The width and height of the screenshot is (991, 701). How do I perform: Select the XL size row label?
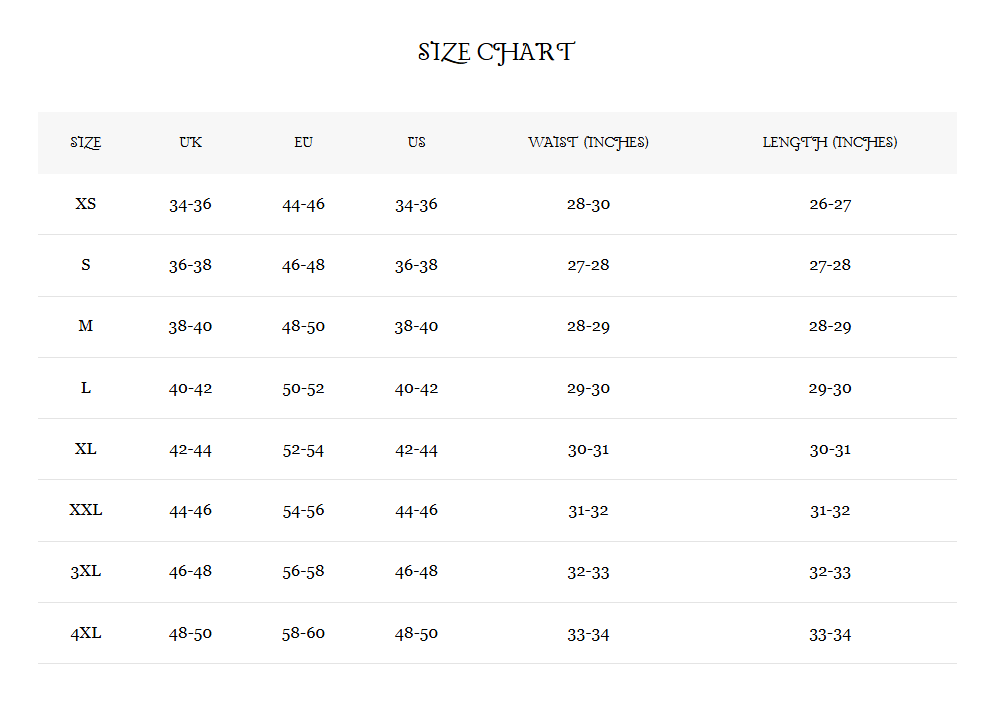pyautogui.click(x=86, y=449)
